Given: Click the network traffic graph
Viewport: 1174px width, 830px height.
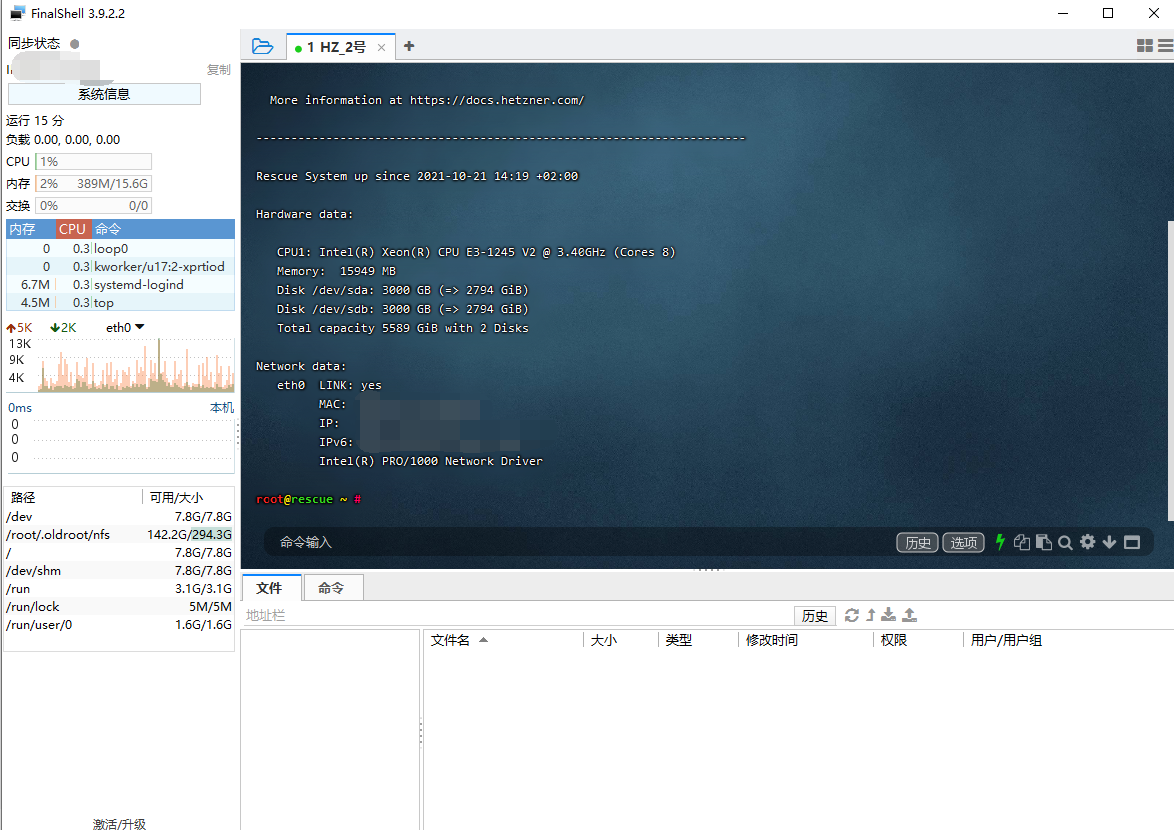Looking at the screenshot, I should click(136, 364).
